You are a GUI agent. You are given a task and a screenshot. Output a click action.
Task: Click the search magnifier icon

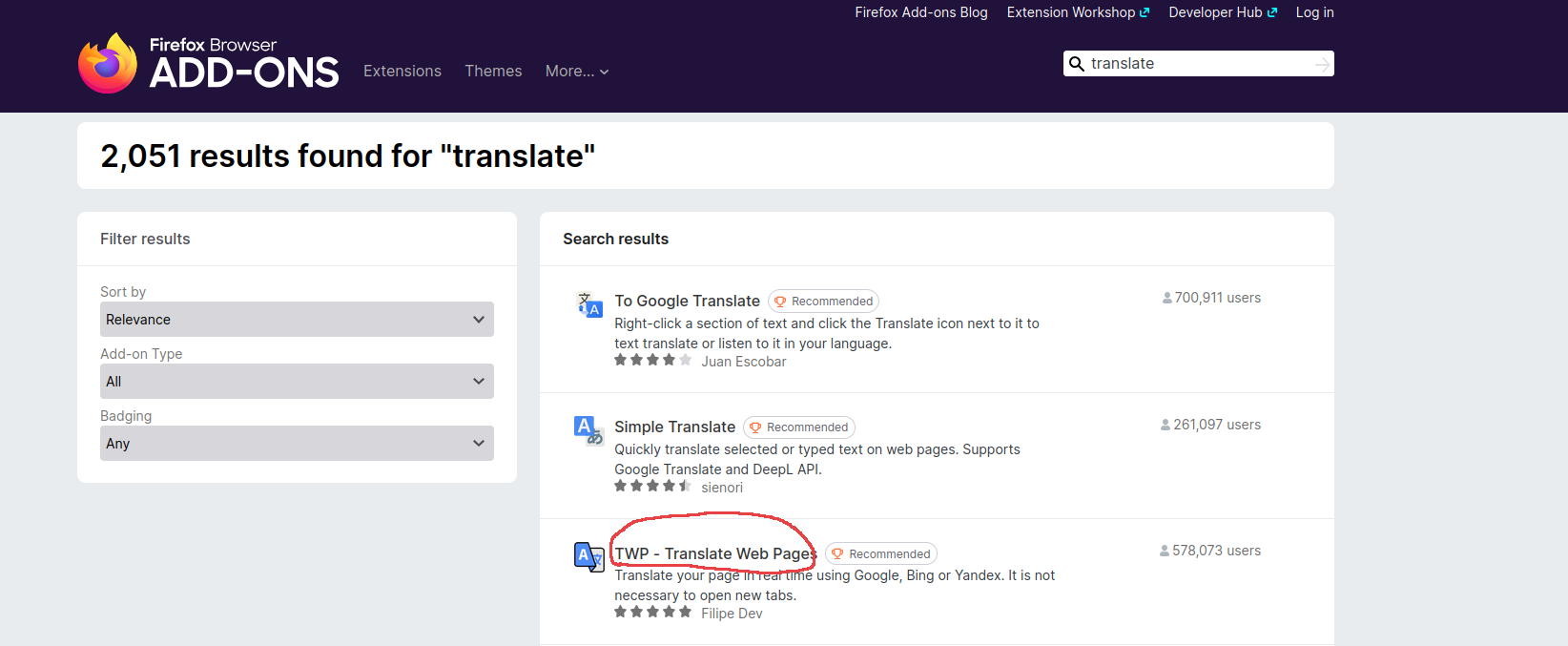pos(1077,64)
